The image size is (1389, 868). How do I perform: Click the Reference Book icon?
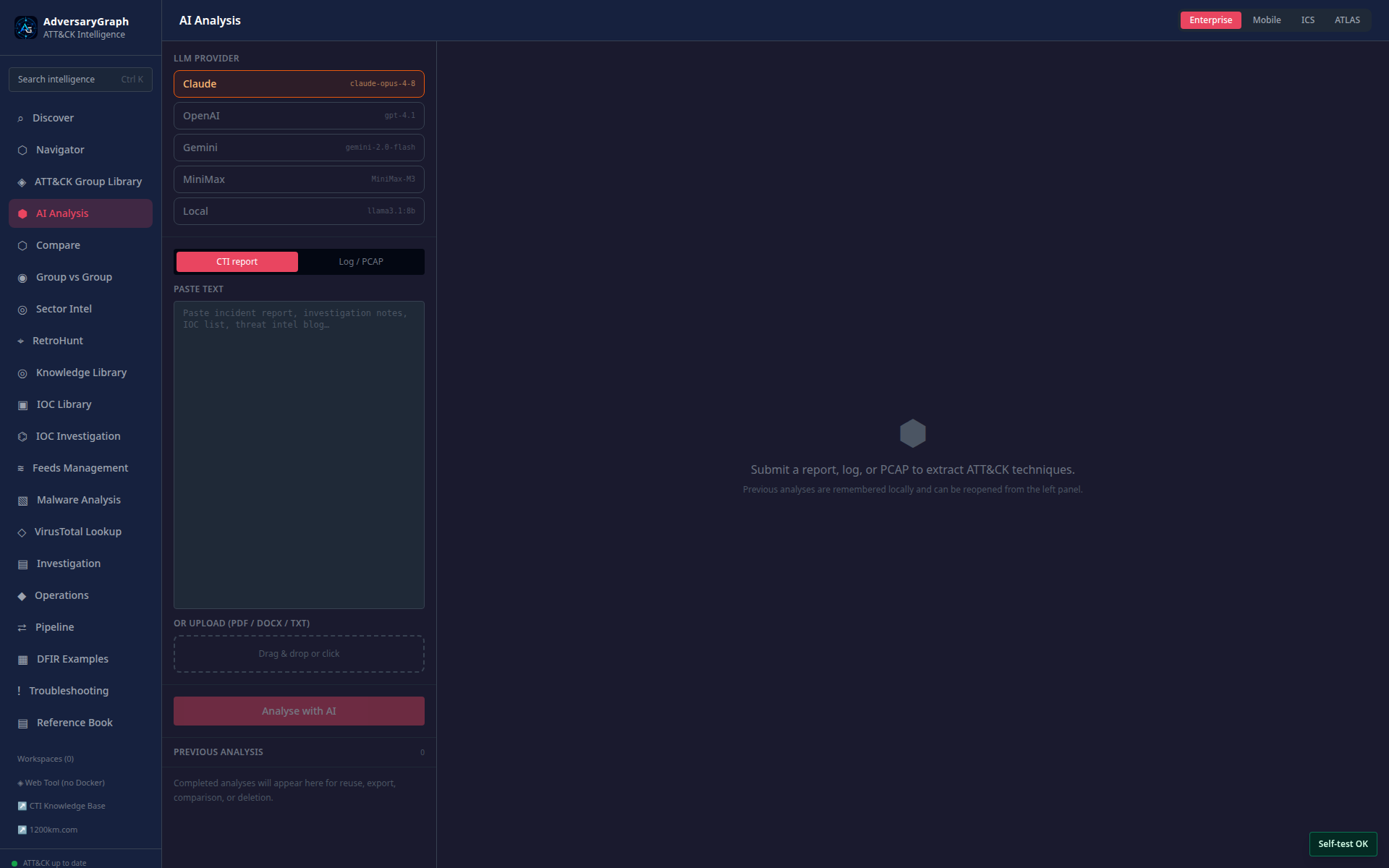(22, 723)
